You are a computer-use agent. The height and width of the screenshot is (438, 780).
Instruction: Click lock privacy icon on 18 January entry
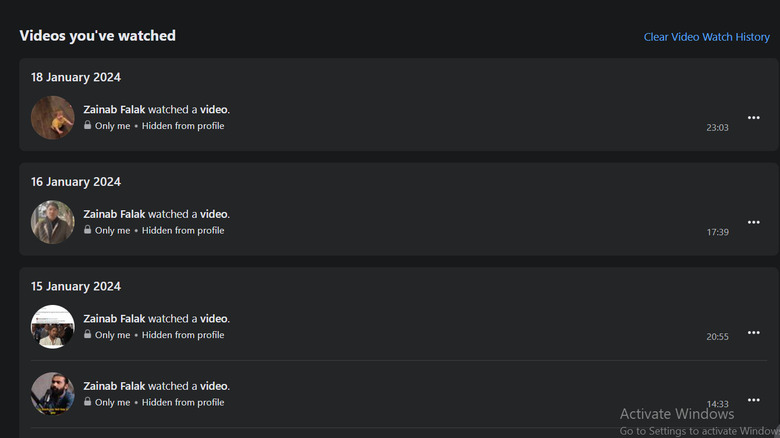pyautogui.click(x=88, y=126)
